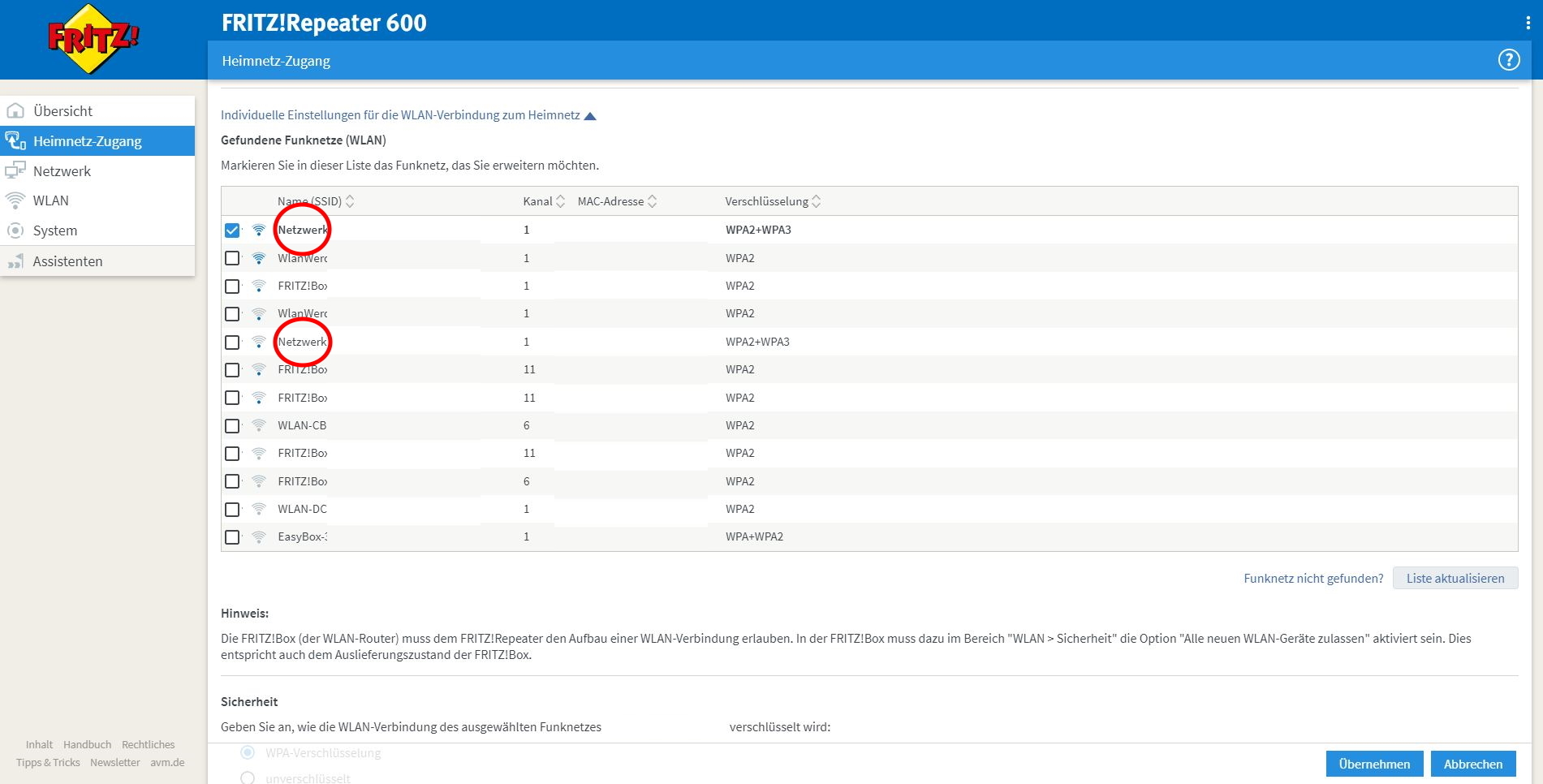The width and height of the screenshot is (1543, 784).
Task: Open the Tipps & Tricks footer link
Action: pos(48,763)
